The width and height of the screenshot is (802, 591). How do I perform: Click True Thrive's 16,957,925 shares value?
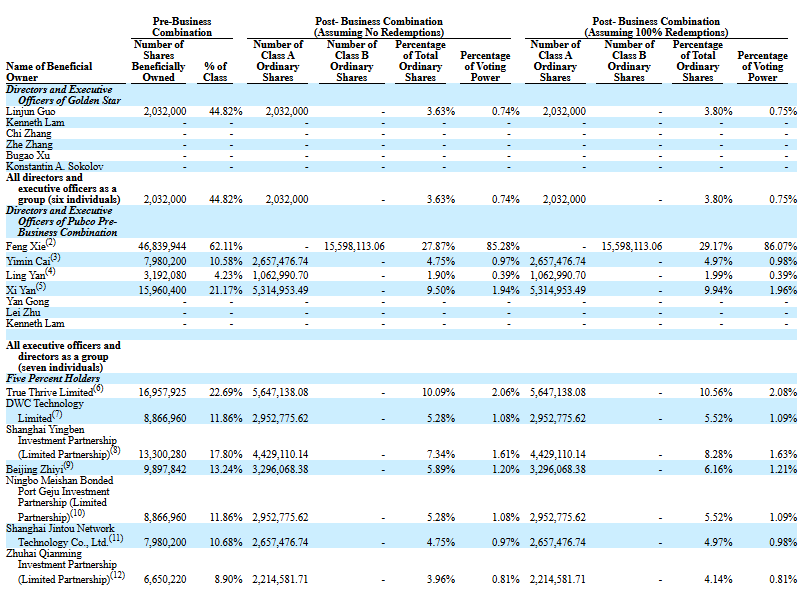tap(162, 392)
